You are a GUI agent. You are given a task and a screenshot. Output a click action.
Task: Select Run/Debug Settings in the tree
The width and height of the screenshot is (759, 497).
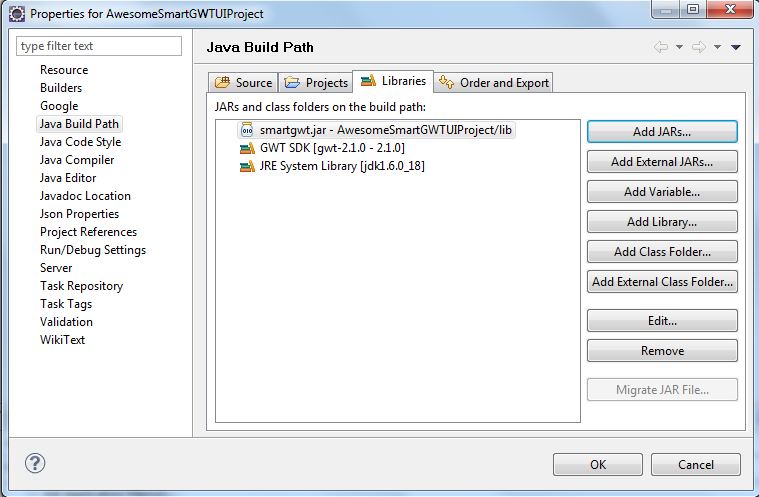93,250
